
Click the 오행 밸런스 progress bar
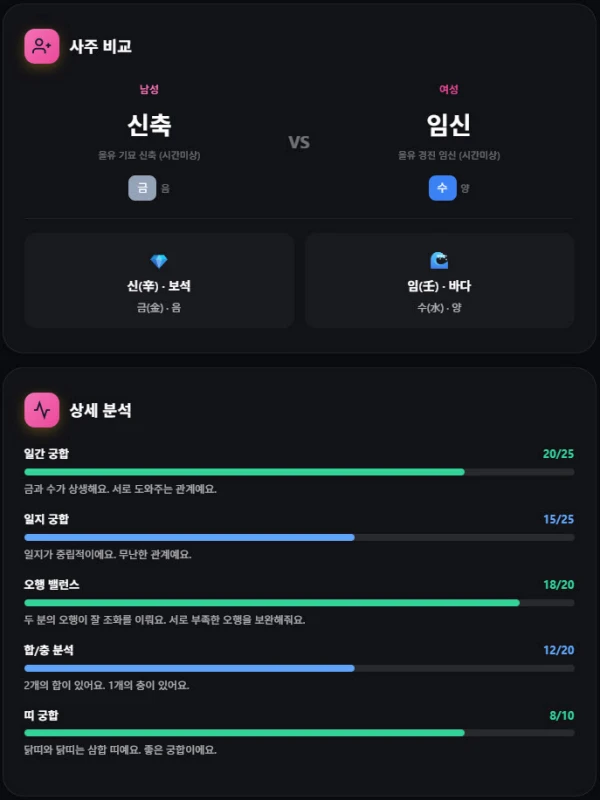point(299,603)
